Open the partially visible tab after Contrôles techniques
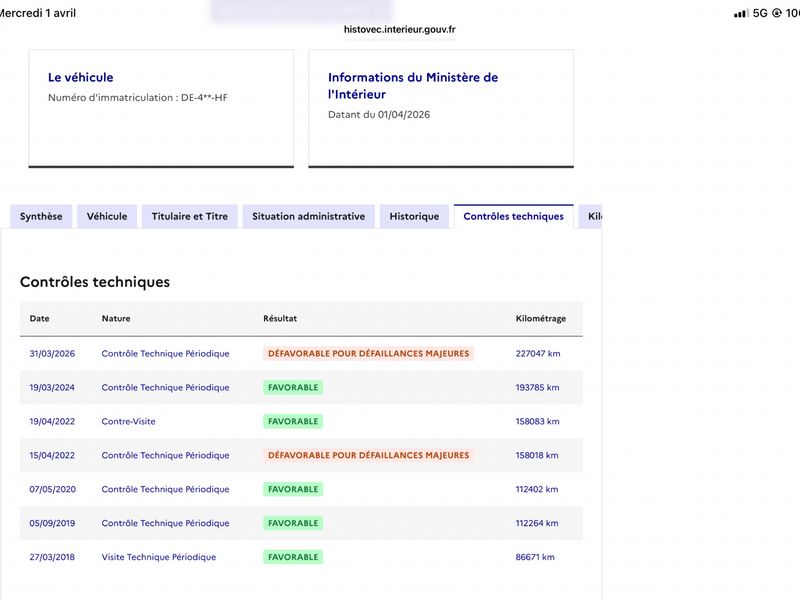This screenshot has height=600, width=800. tap(593, 216)
